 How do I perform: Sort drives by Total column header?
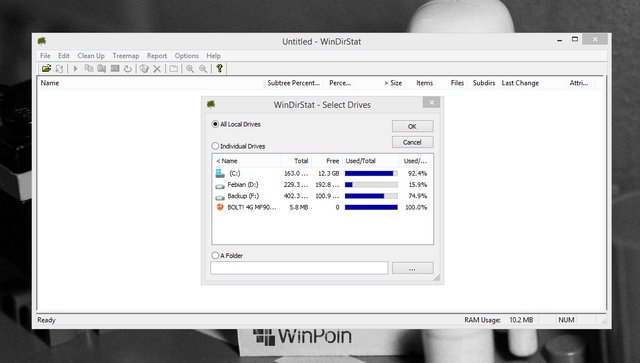[x=296, y=161]
